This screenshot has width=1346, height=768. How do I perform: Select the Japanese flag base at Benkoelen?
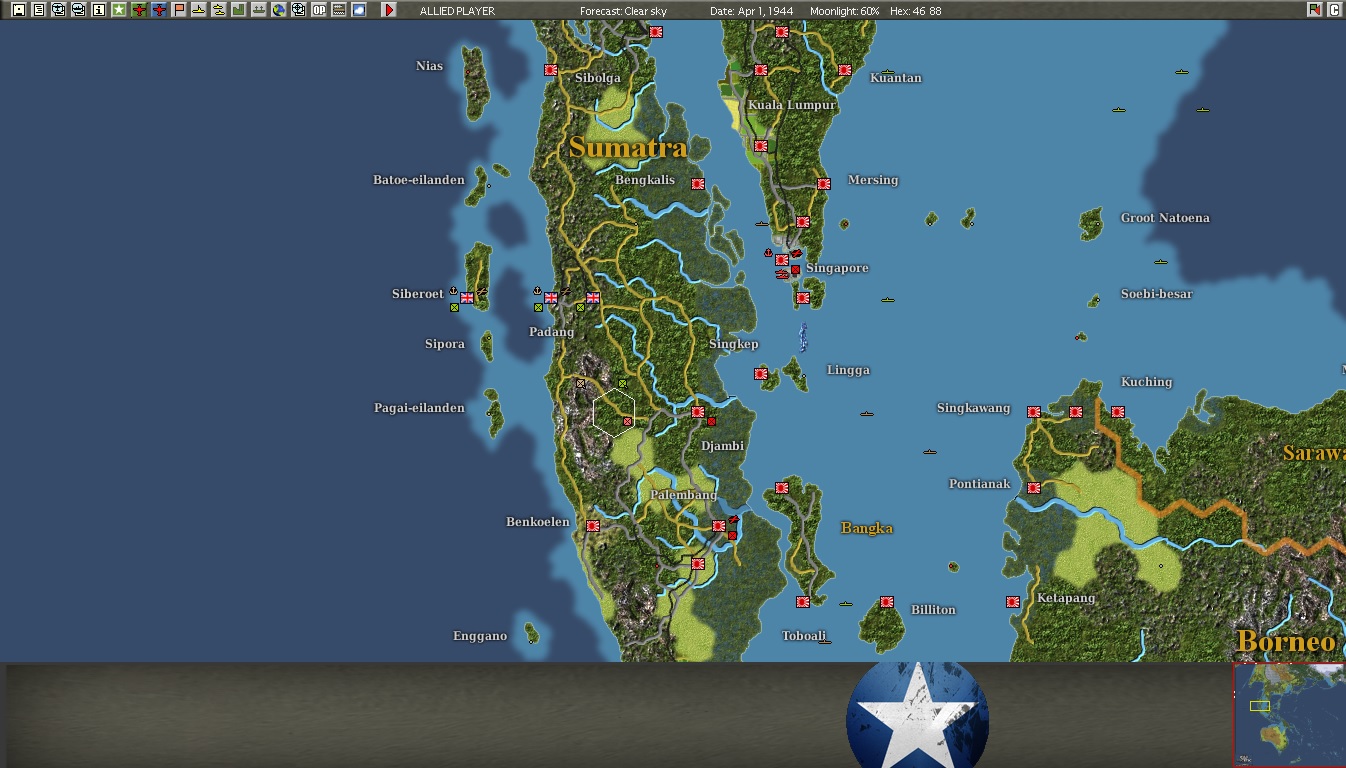click(593, 526)
